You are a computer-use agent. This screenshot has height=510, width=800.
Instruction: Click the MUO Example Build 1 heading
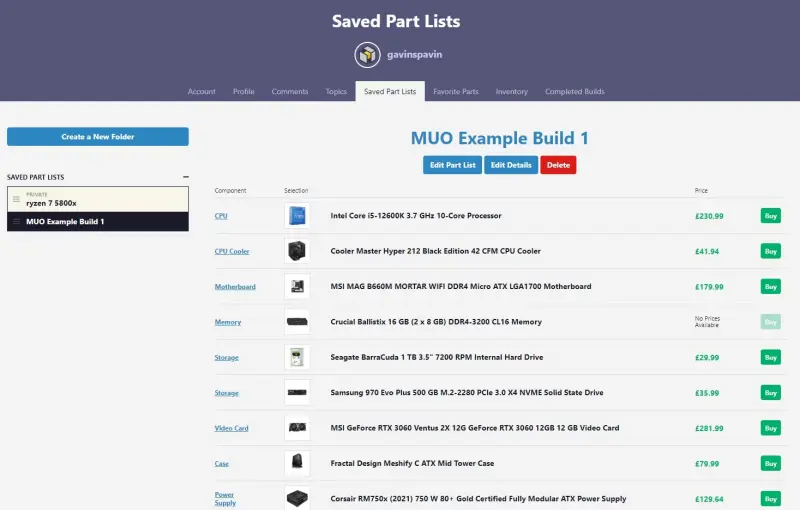[499, 138]
